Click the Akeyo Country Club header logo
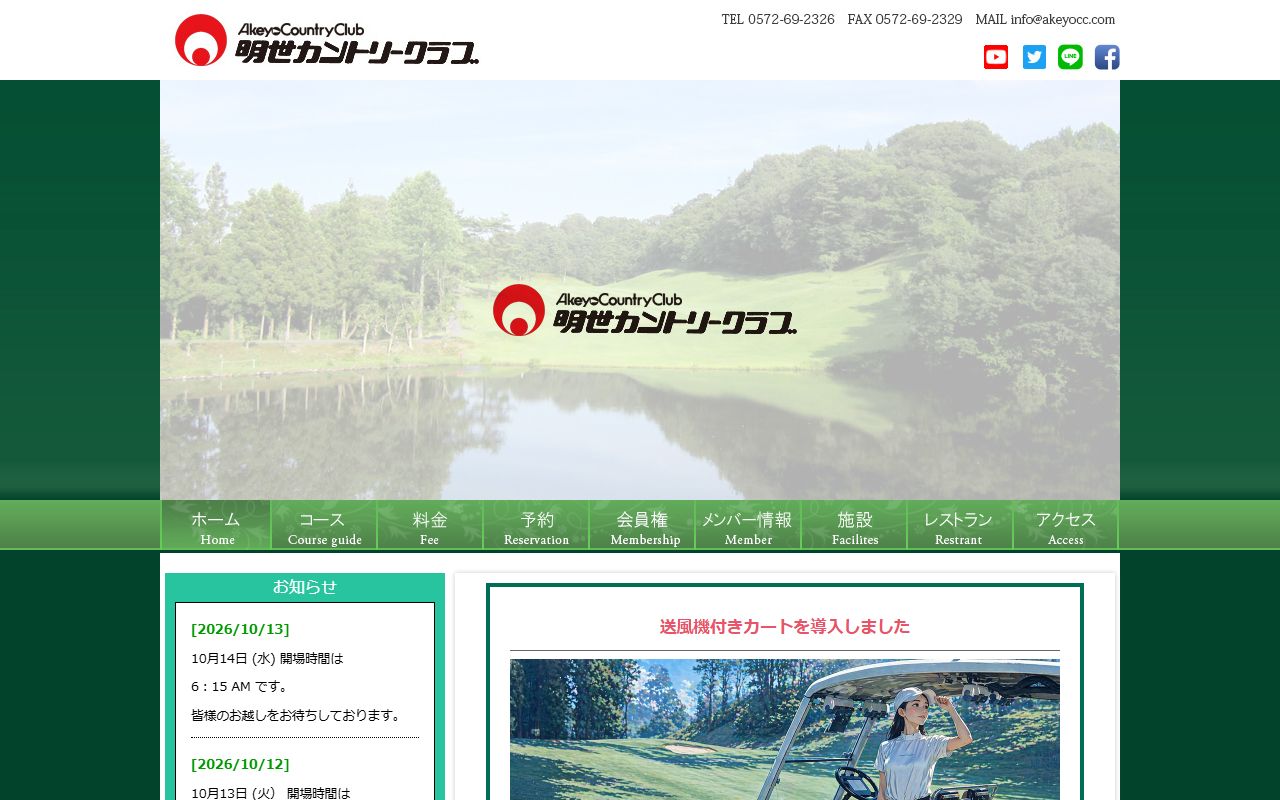1280x800 pixels. pos(327,40)
